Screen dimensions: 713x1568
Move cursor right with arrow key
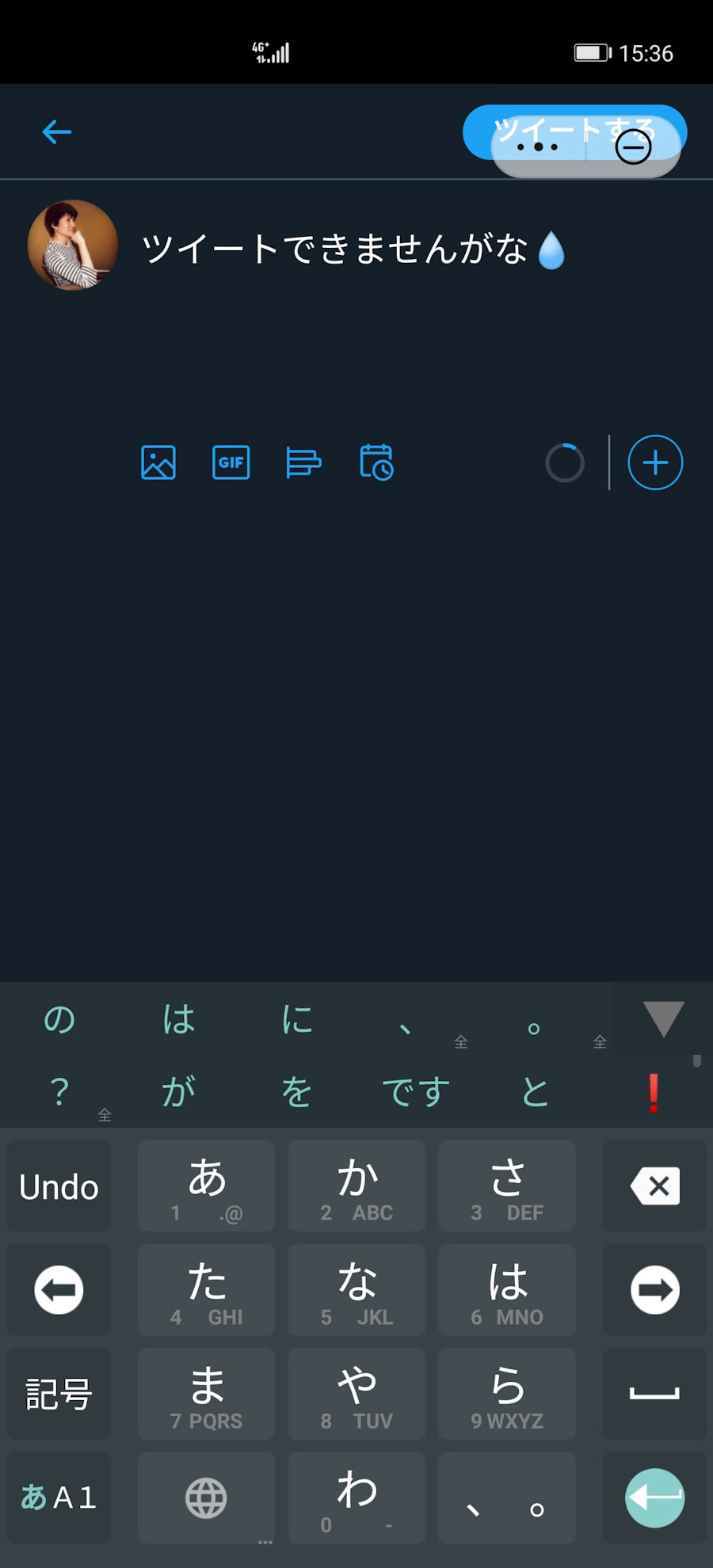(x=654, y=1290)
